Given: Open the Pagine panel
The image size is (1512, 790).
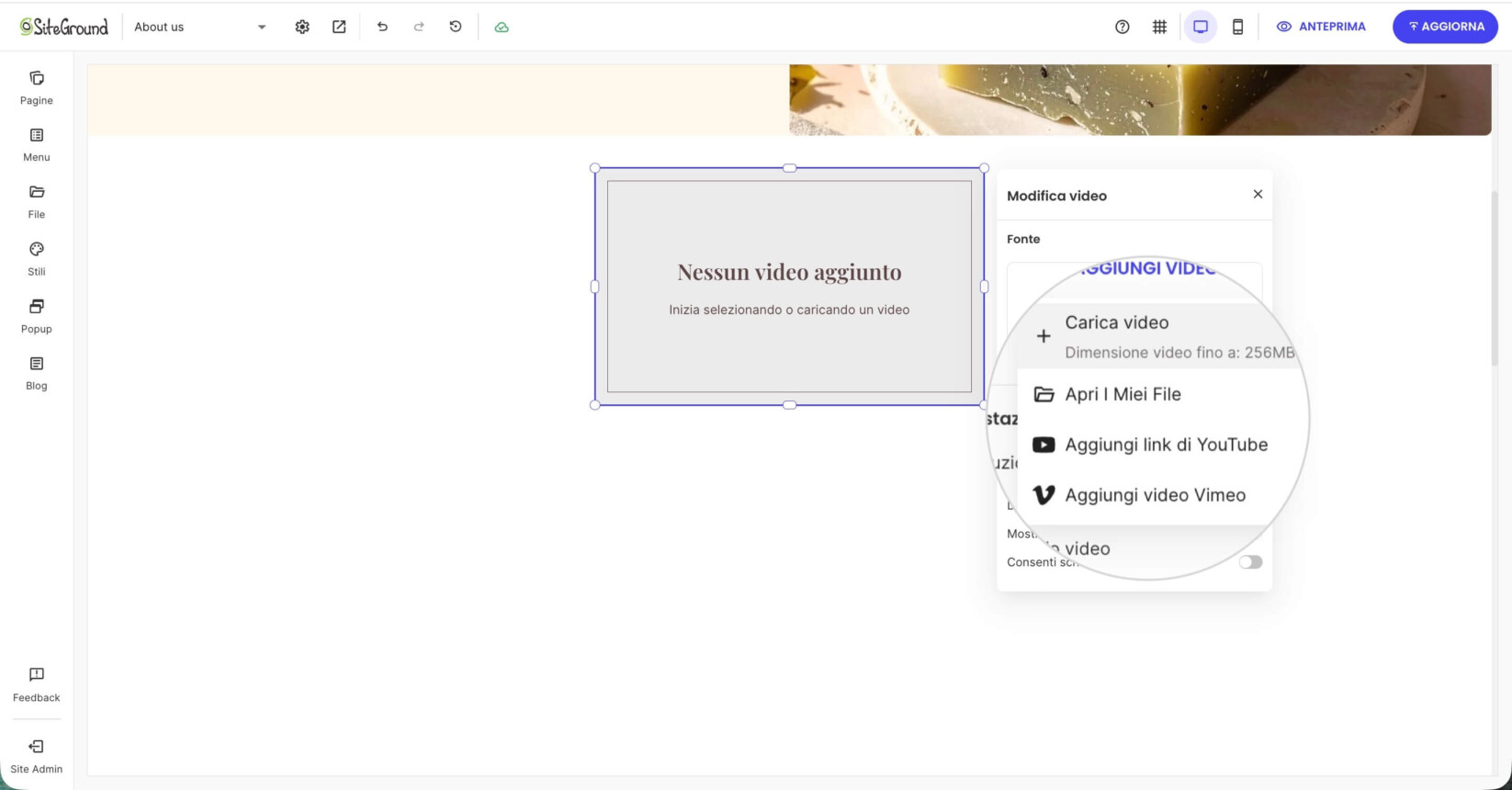Looking at the screenshot, I should point(37,87).
